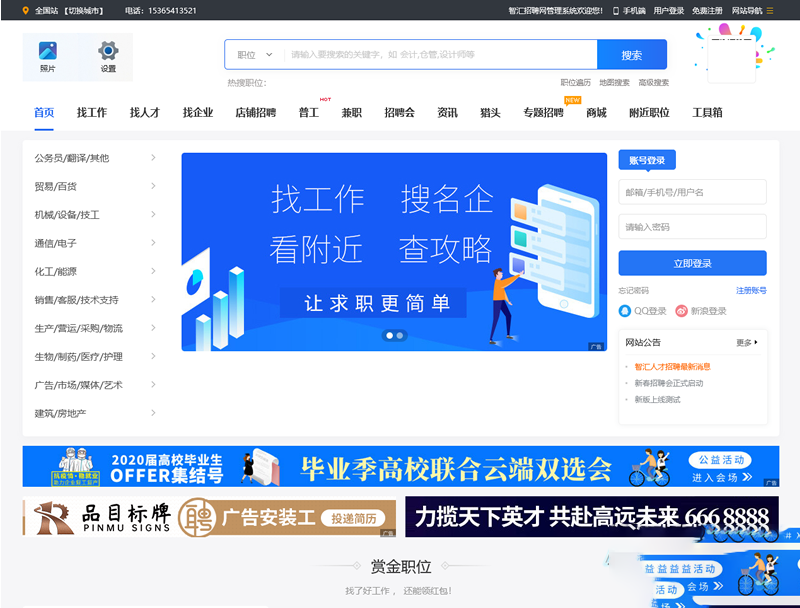Click the 照片 photo icon

[48, 50]
